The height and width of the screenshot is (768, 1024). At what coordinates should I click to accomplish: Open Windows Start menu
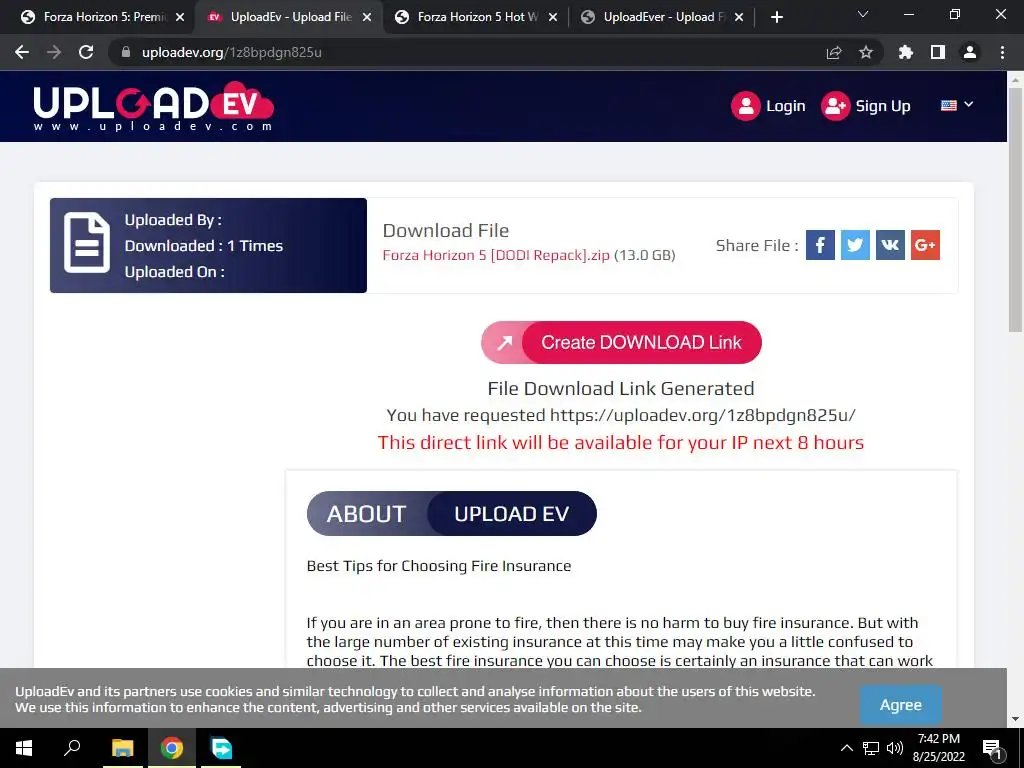(24, 748)
